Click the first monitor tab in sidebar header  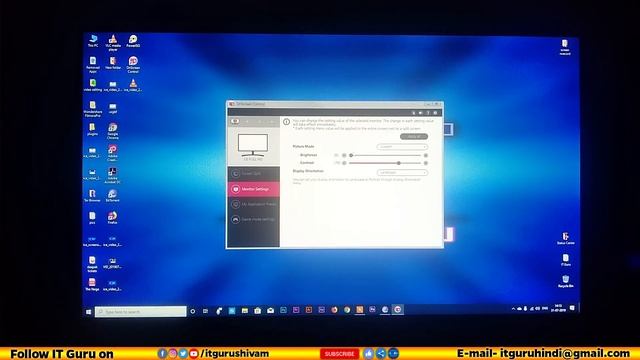coord(235,121)
